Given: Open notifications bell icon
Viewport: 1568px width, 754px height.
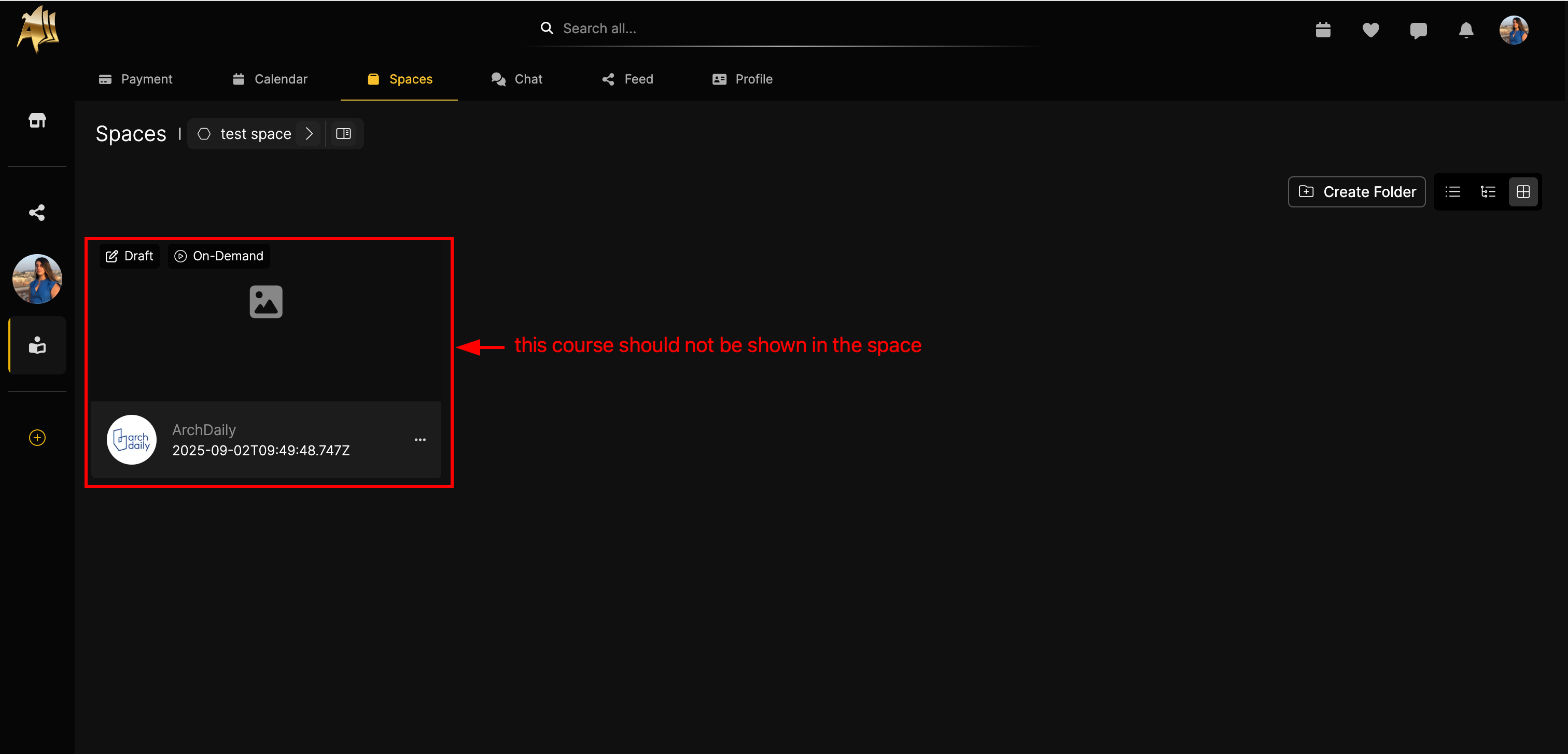Looking at the screenshot, I should coord(1466,30).
